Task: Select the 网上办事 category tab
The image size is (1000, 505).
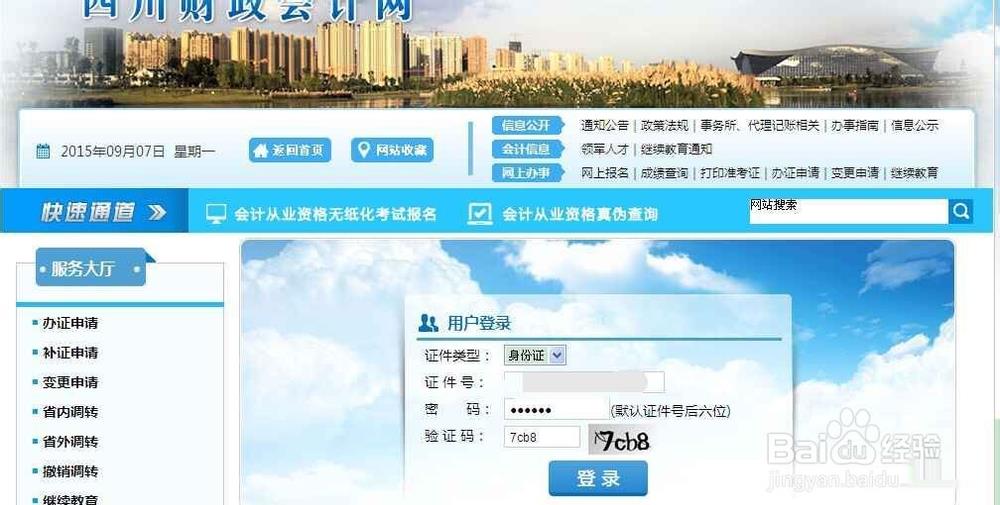Action: coord(527,173)
